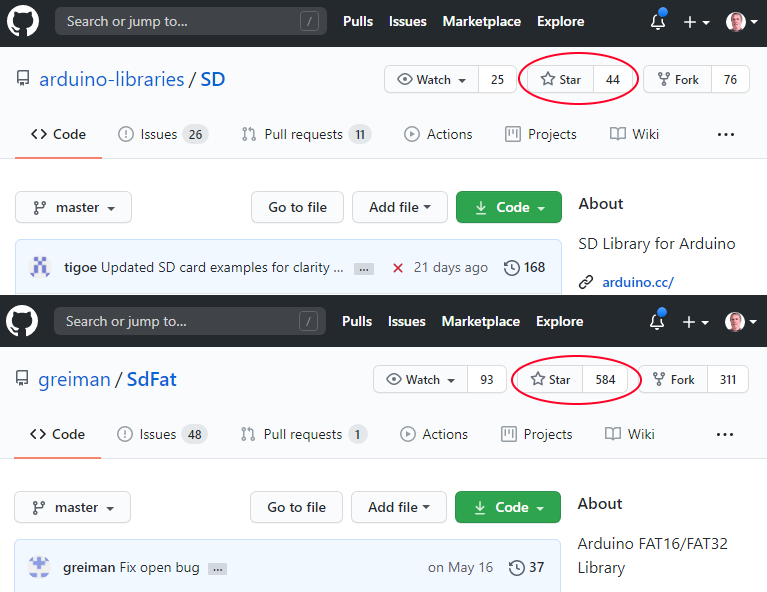Follow the arduino.cc/ link in About

[x=637, y=283]
